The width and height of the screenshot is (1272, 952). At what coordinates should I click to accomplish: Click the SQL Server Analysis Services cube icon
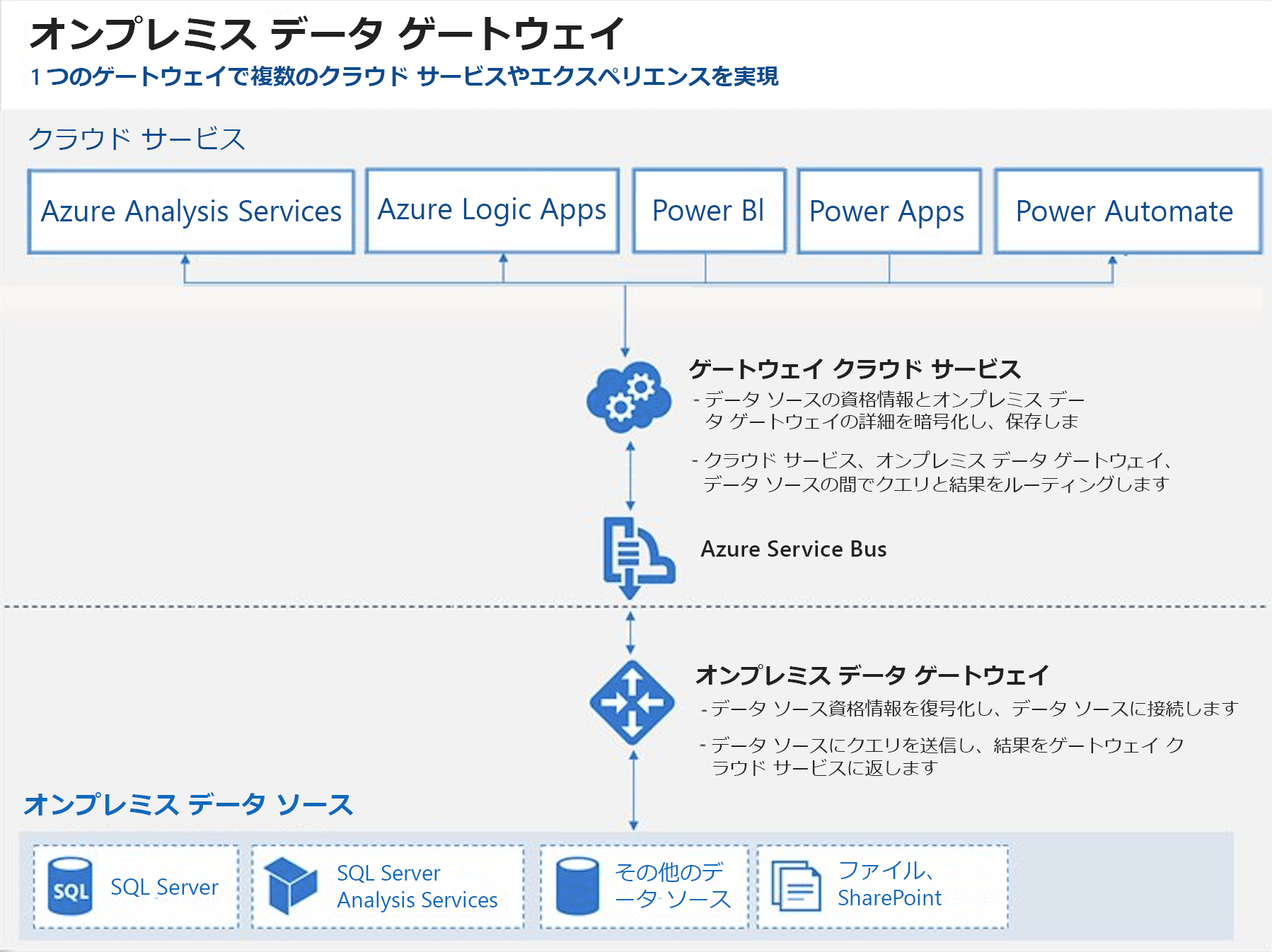[x=291, y=886]
